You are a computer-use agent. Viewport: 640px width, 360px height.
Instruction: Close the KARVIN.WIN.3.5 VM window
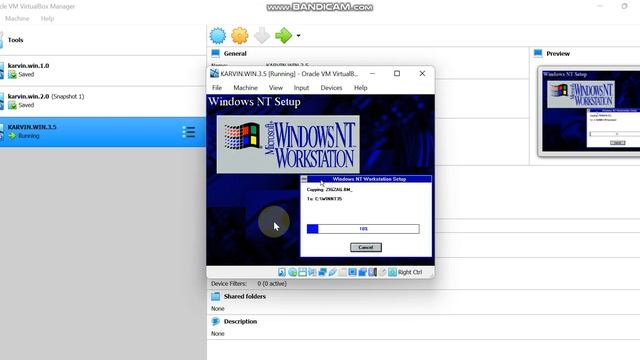coord(422,73)
